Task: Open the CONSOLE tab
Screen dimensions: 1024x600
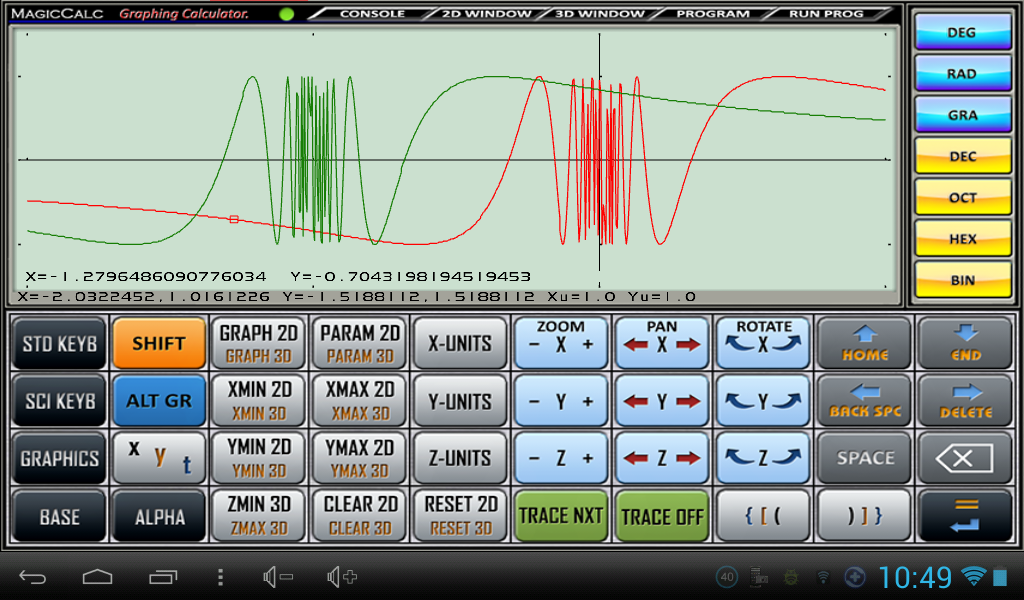Action: click(x=370, y=13)
